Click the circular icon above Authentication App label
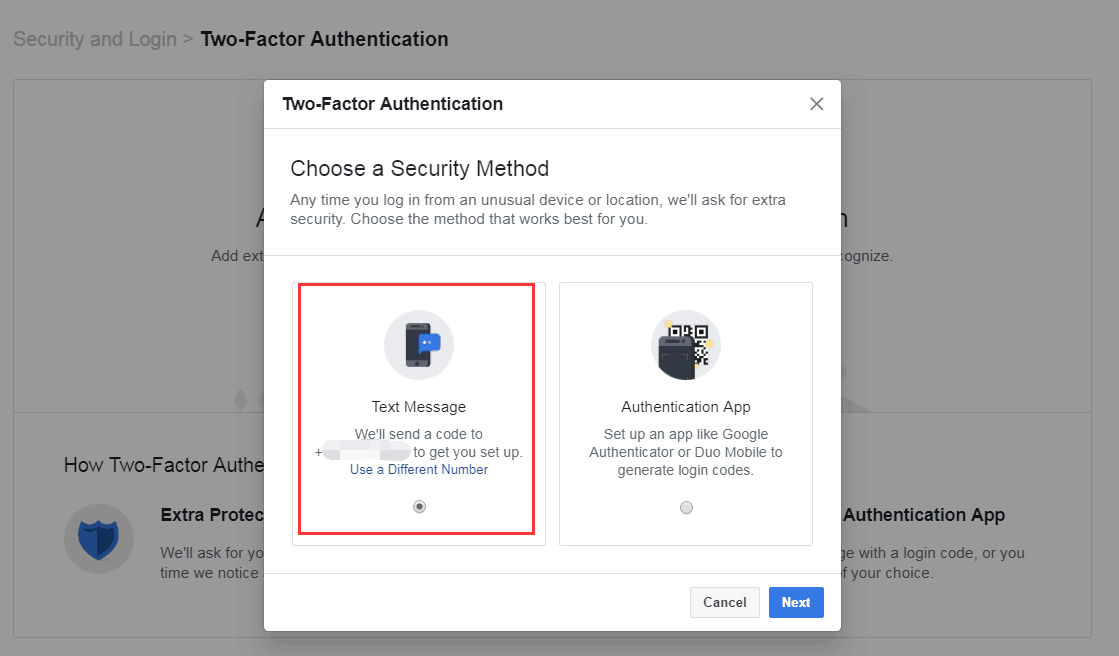The height and width of the screenshot is (656, 1119). 685,344
